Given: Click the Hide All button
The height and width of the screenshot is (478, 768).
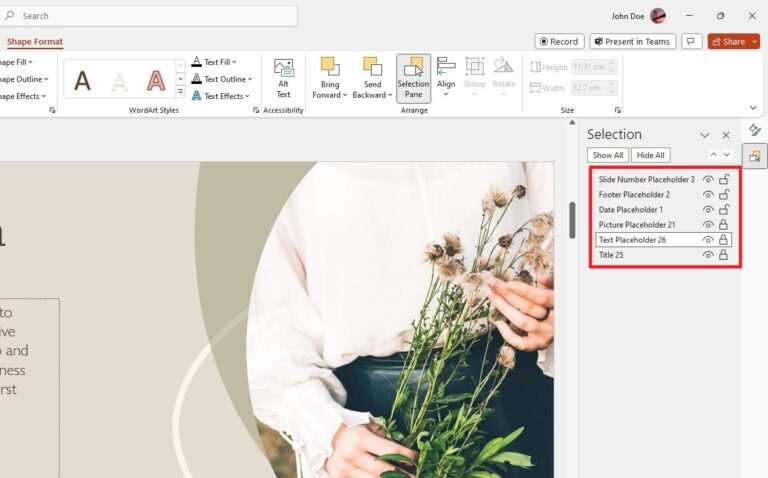Looking at the screenshot, I should point(650,155).
